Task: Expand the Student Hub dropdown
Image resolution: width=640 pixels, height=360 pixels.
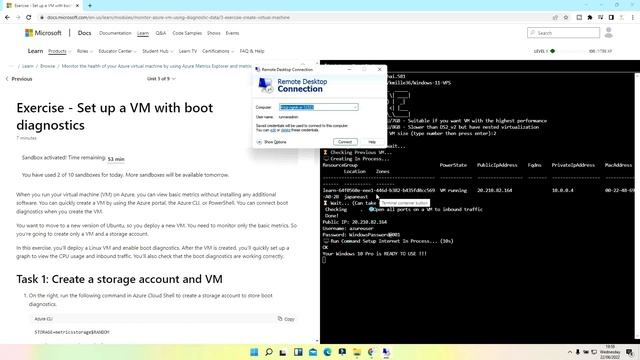Action: (158, 51)
